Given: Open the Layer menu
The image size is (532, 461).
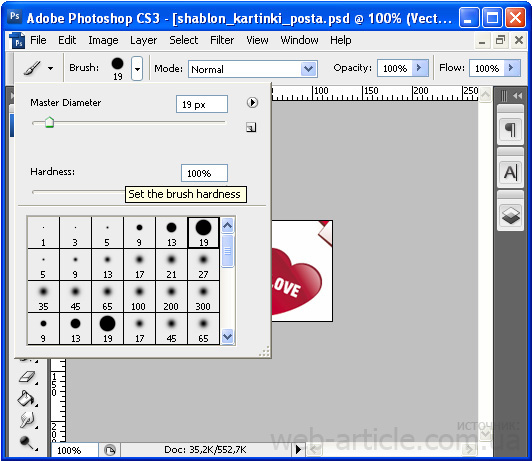Looking at the screenshot, I should pyautogui.click(x=144, y=40).
